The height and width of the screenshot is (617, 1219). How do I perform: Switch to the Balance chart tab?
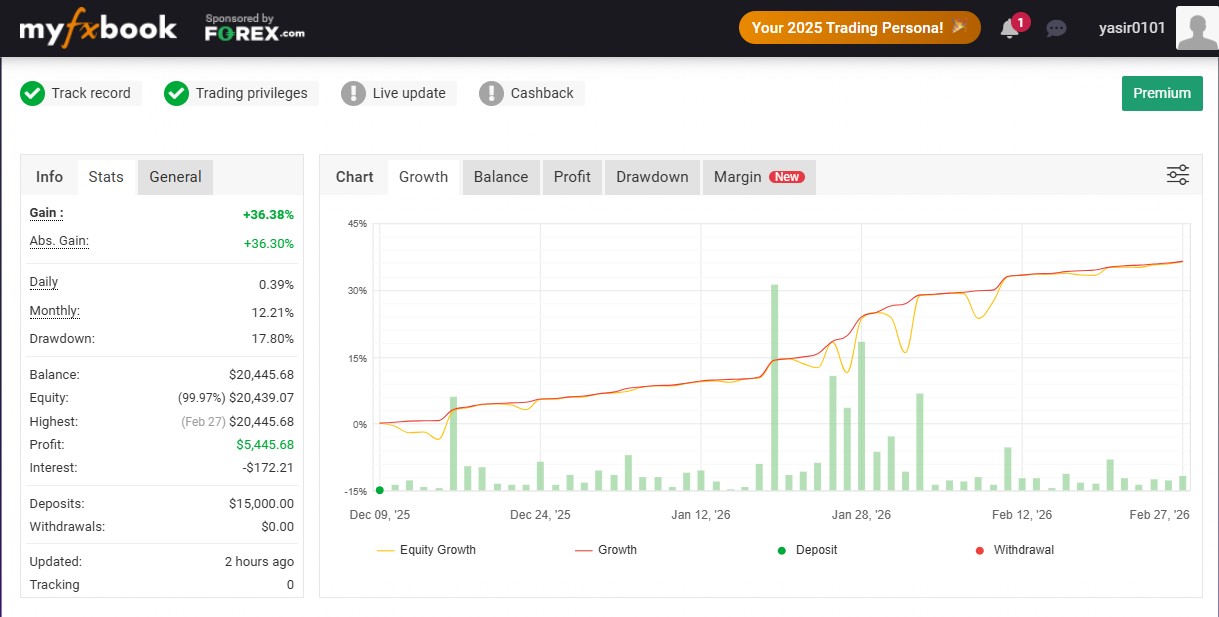coord(500,177)
